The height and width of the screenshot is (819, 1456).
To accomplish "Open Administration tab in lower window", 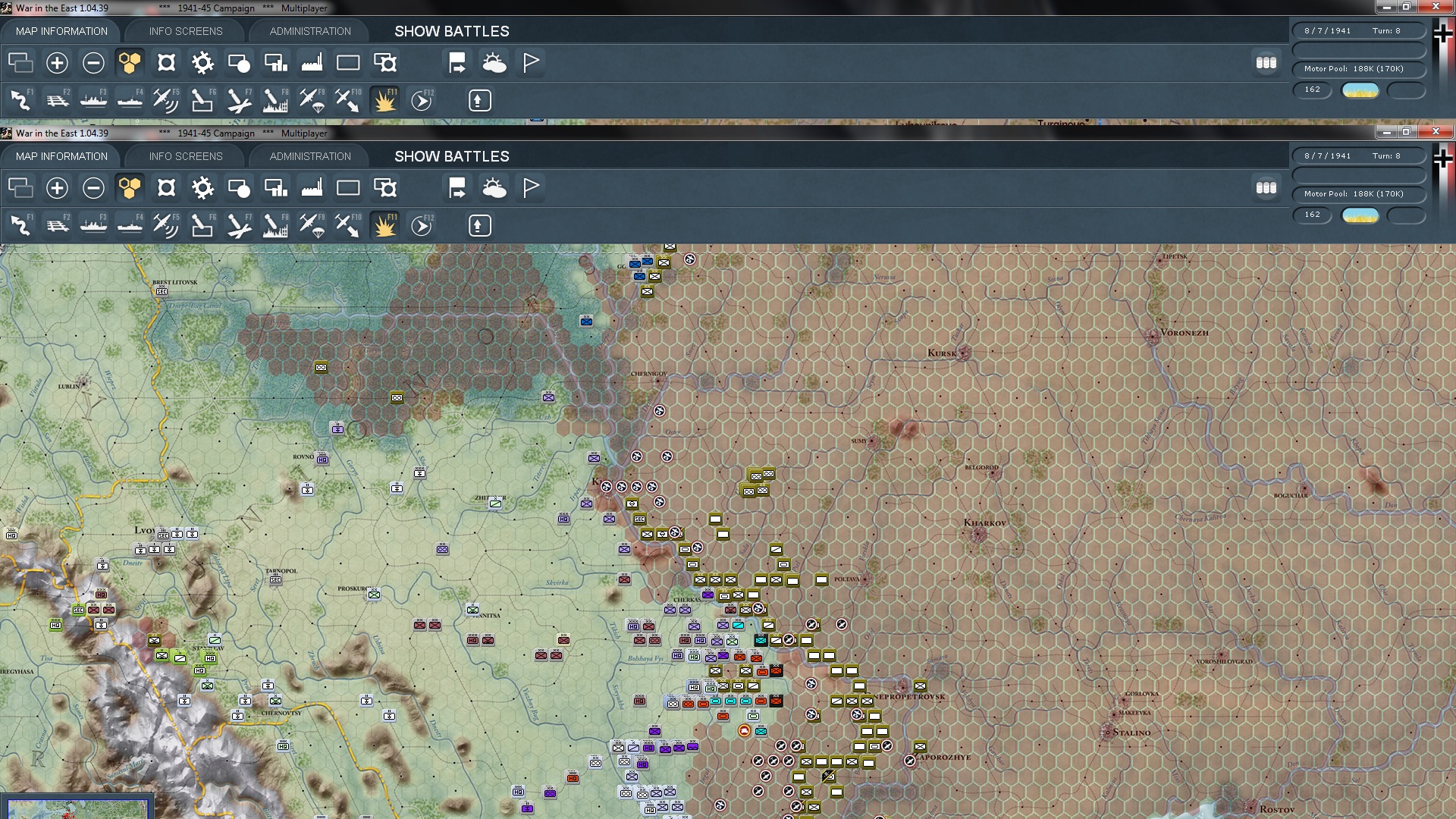I will (310, 156).
